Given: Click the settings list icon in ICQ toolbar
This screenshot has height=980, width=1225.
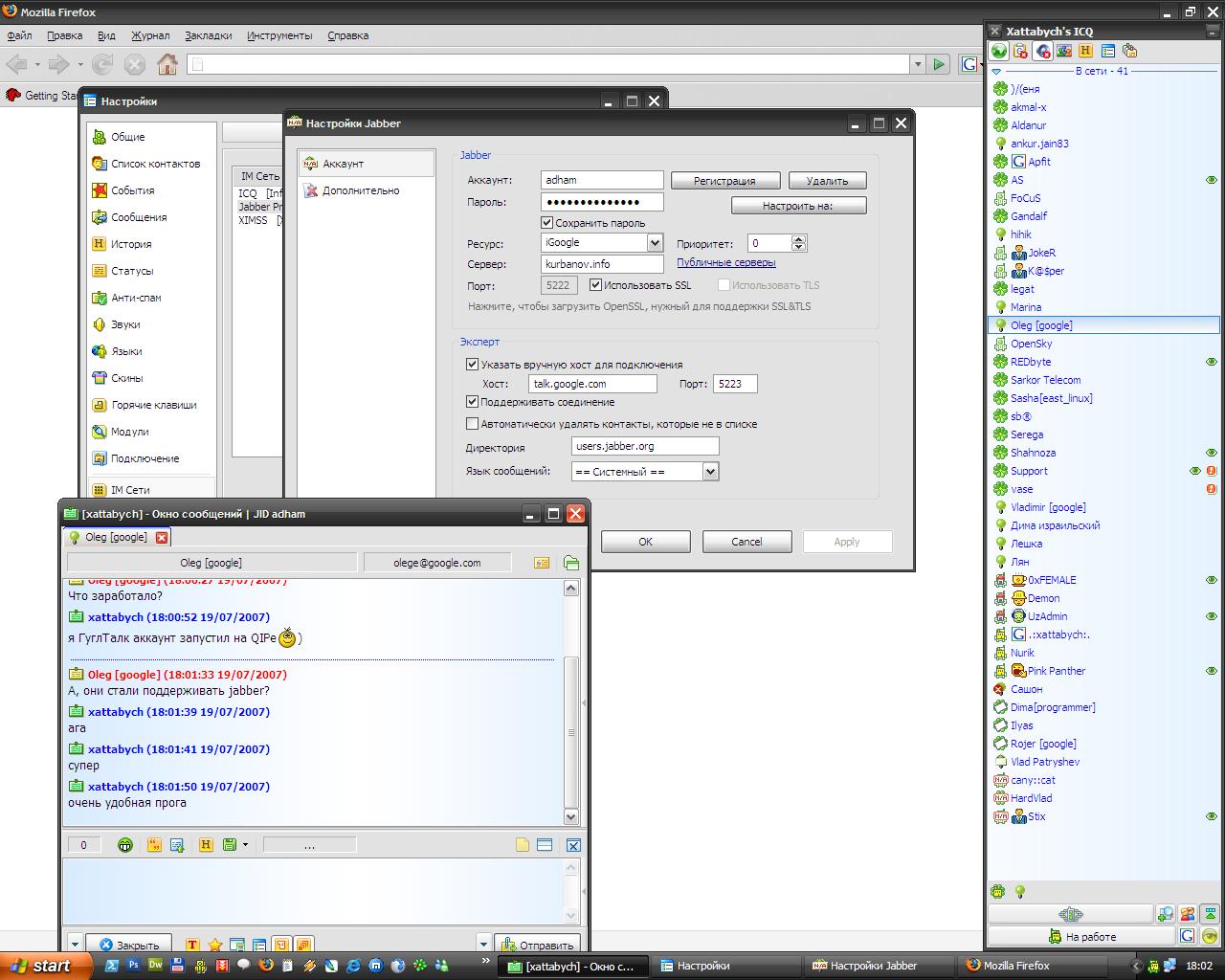Looking at the screenshot, I should coord(1108,52).
